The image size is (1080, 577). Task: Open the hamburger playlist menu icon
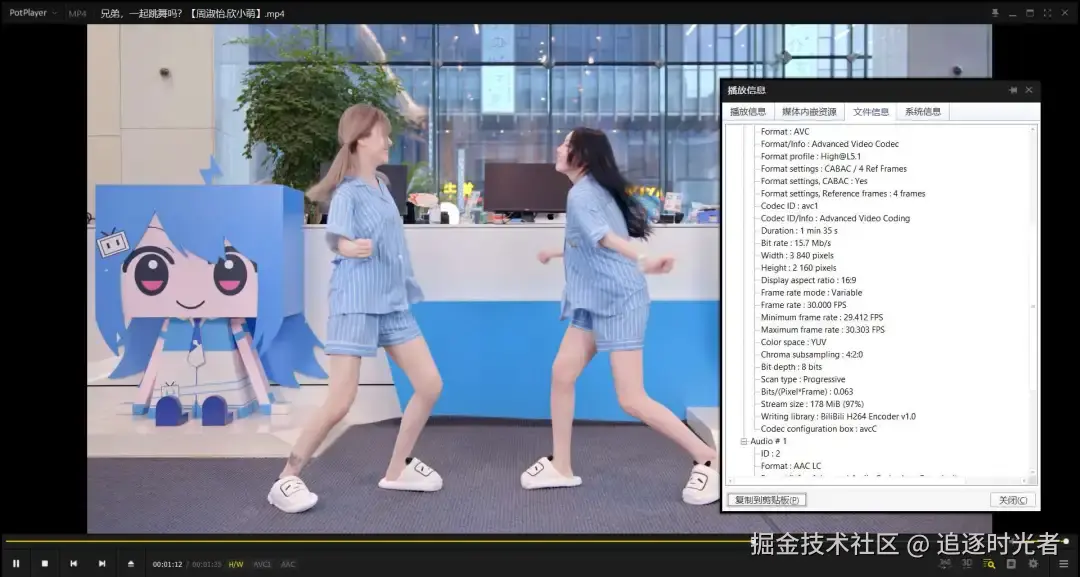pos(1063,563)
